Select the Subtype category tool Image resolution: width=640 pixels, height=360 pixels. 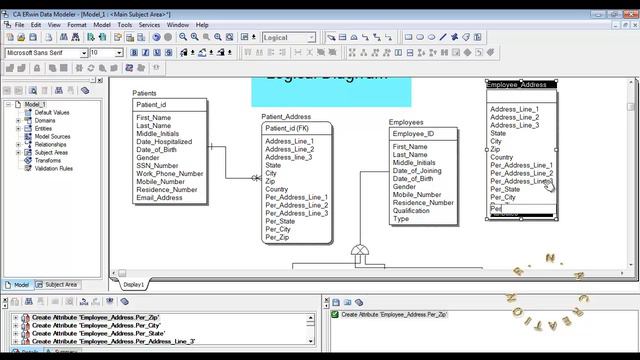point(354,38)
